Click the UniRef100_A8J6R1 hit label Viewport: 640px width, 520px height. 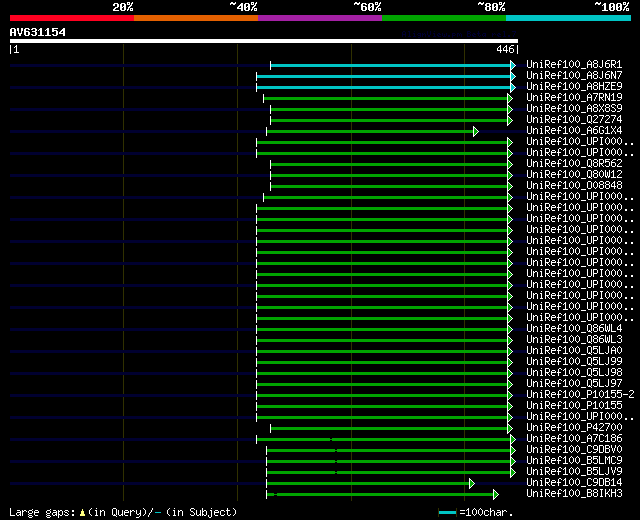pyautogui.click(x=574, y=64)
